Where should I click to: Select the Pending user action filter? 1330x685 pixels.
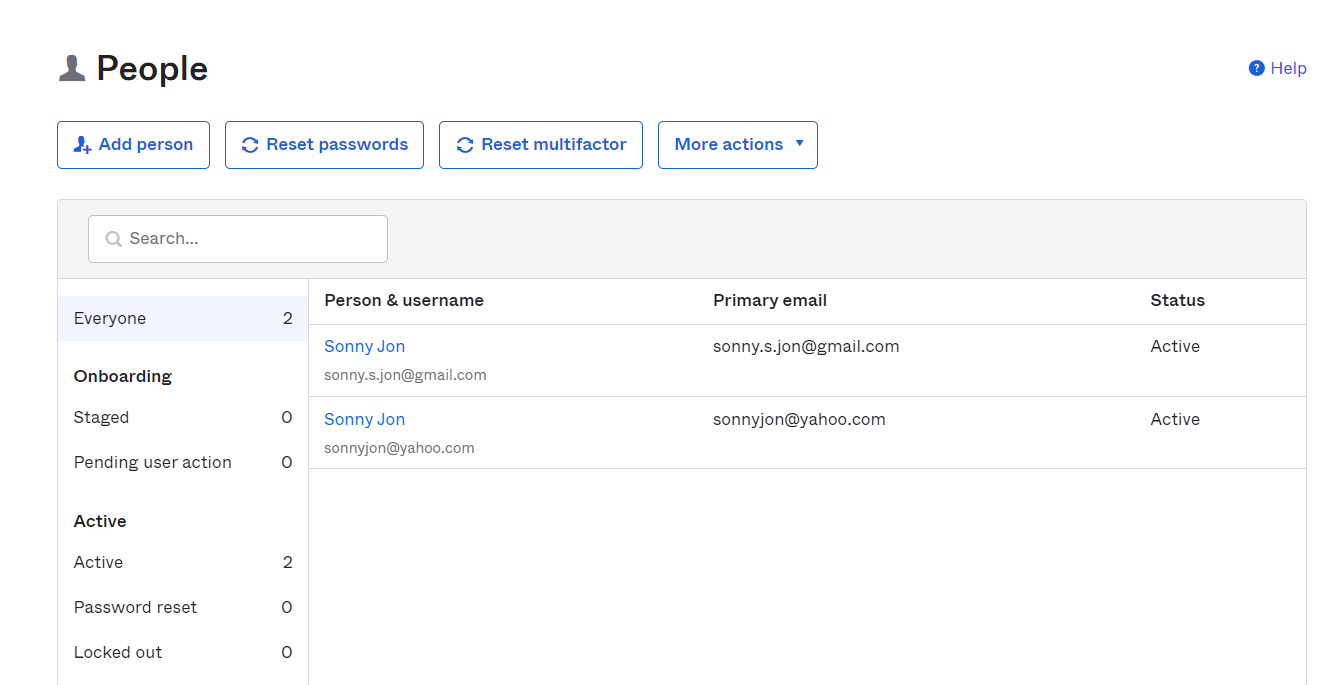coord(152,461)
